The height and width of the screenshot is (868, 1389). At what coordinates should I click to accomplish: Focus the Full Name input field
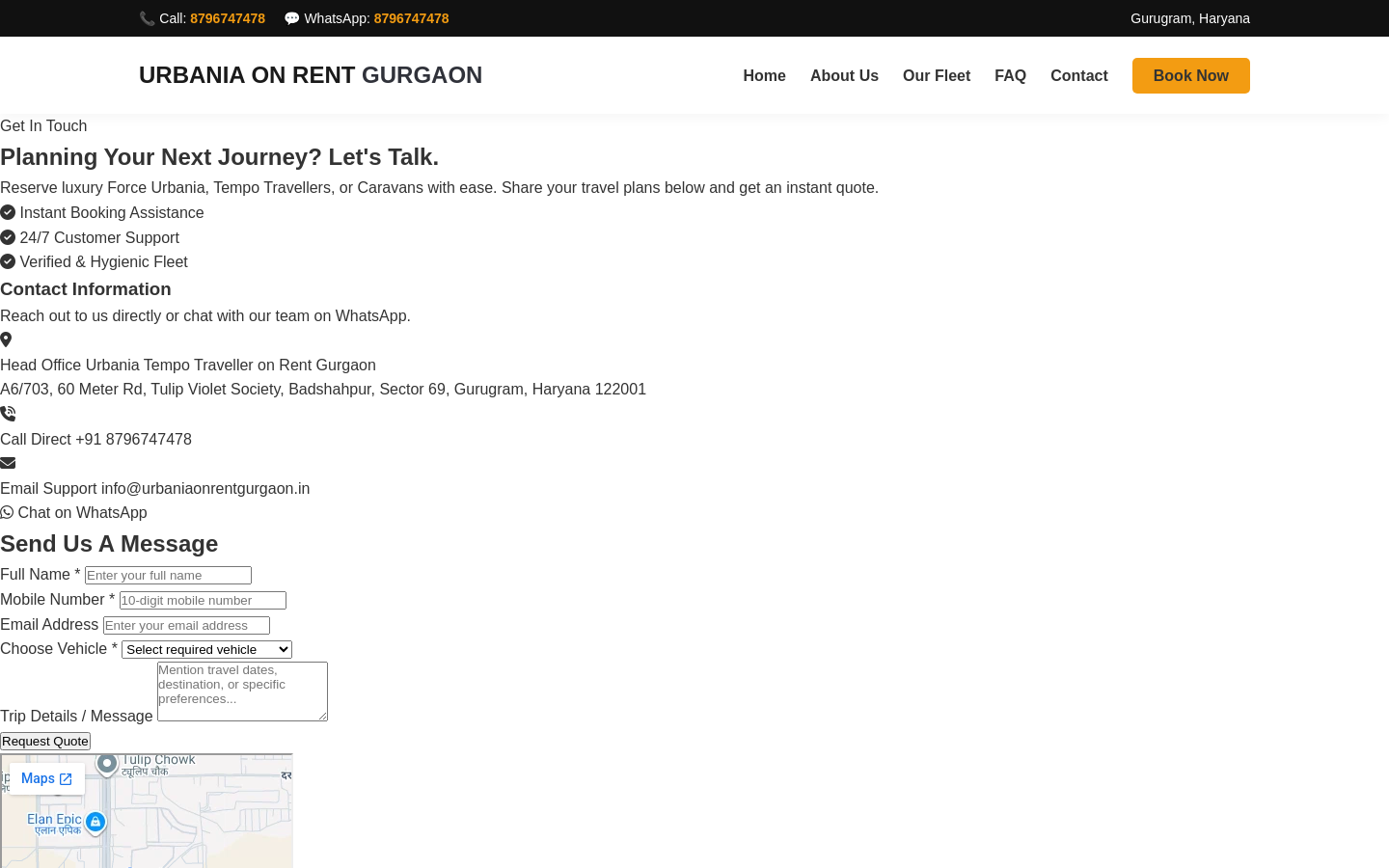(168, 575)
